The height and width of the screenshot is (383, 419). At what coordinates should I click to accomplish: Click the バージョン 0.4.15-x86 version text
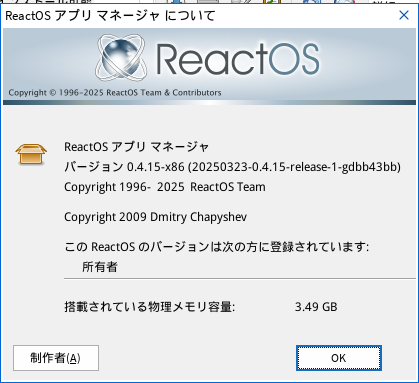point(232,167)
